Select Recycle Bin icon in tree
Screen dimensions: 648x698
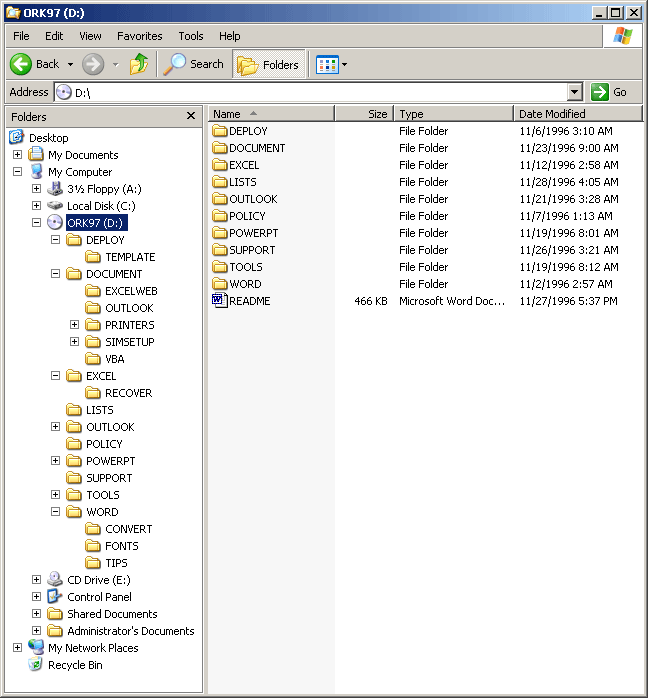(x=35, y=664)
